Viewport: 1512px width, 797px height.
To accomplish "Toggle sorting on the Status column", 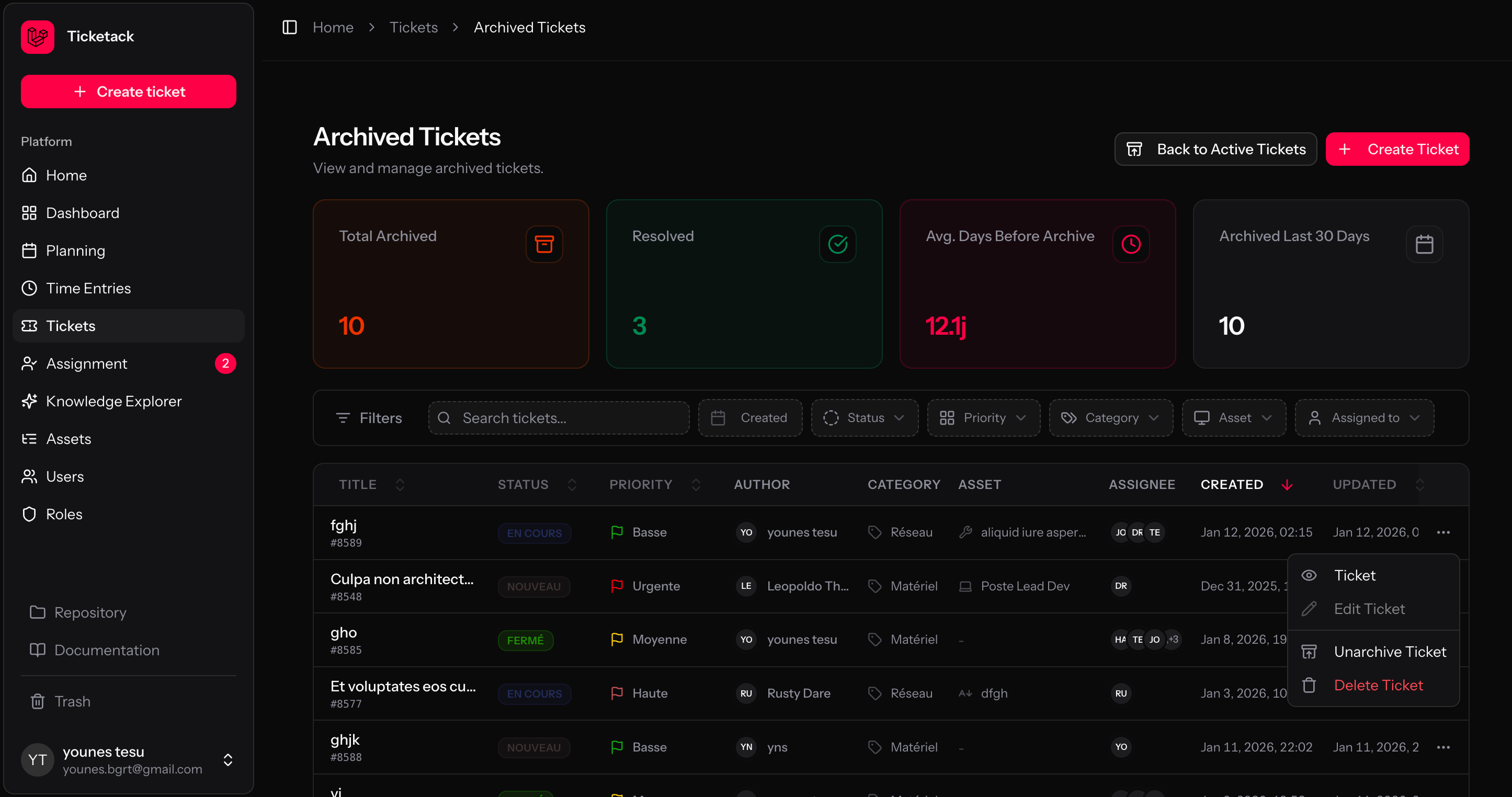I will (572, 484).
